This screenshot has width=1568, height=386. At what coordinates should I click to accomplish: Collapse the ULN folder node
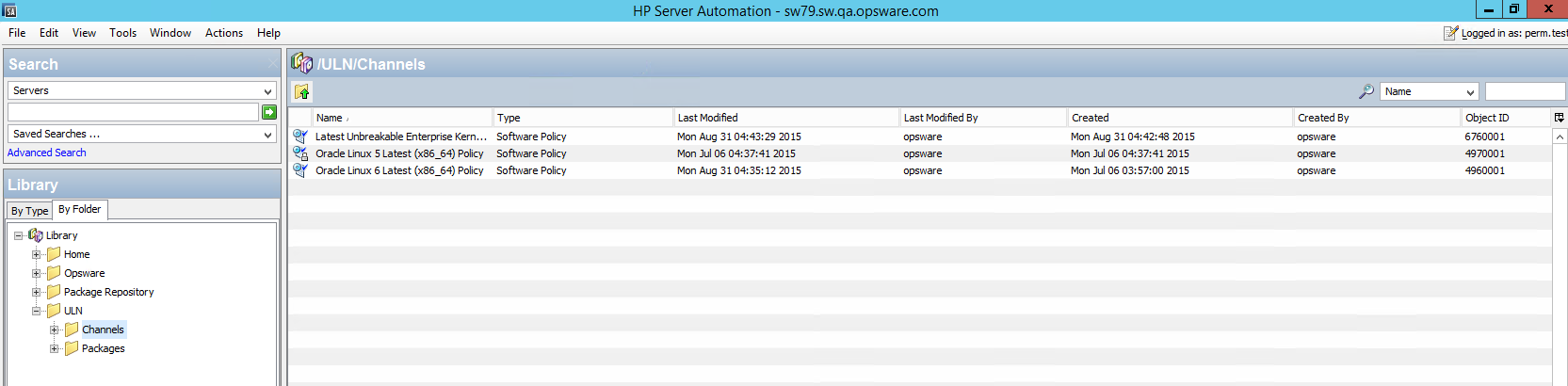(x=37, y=311)
